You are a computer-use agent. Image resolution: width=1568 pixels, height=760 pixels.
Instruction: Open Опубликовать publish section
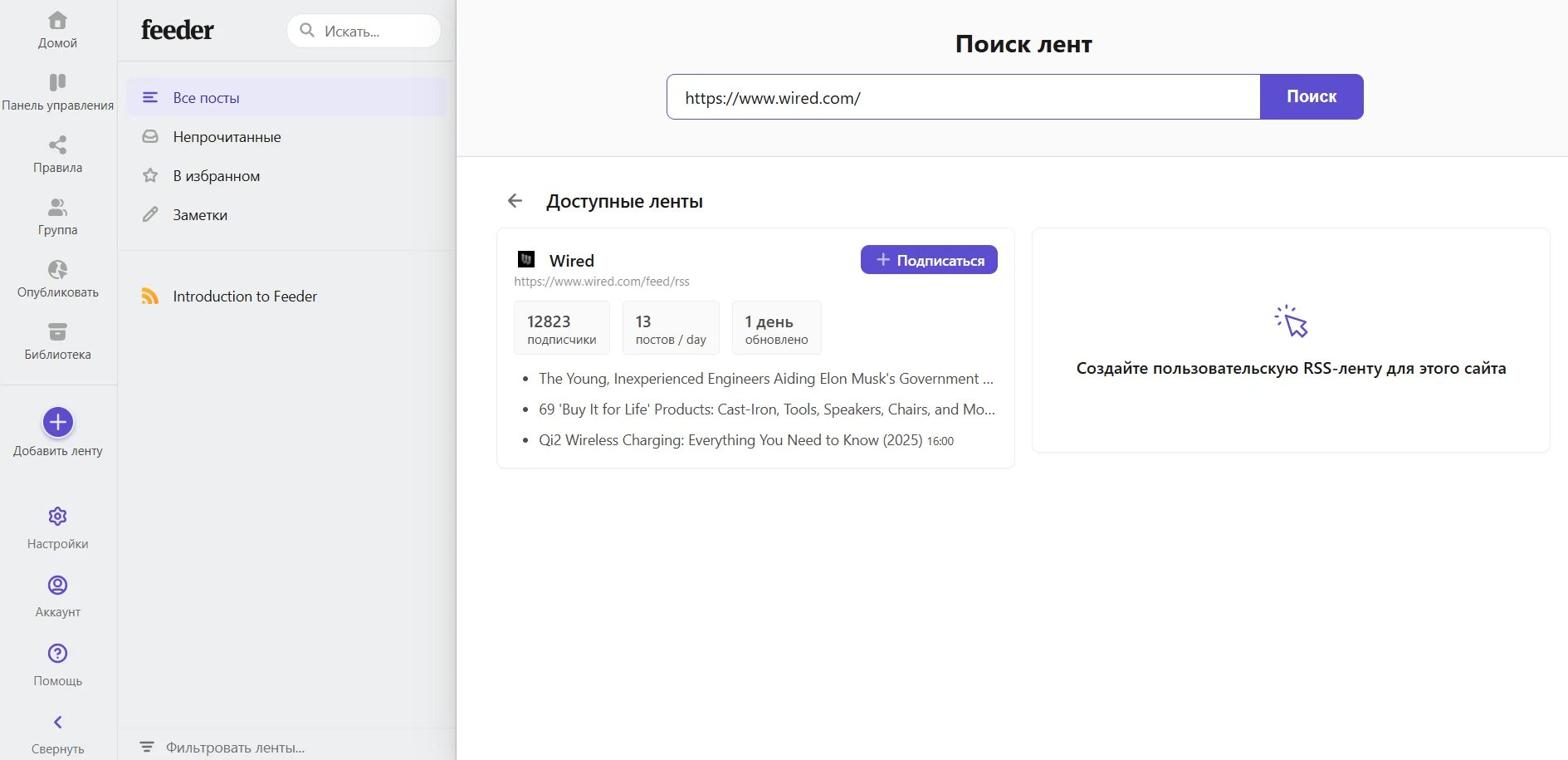click(57, 280)
